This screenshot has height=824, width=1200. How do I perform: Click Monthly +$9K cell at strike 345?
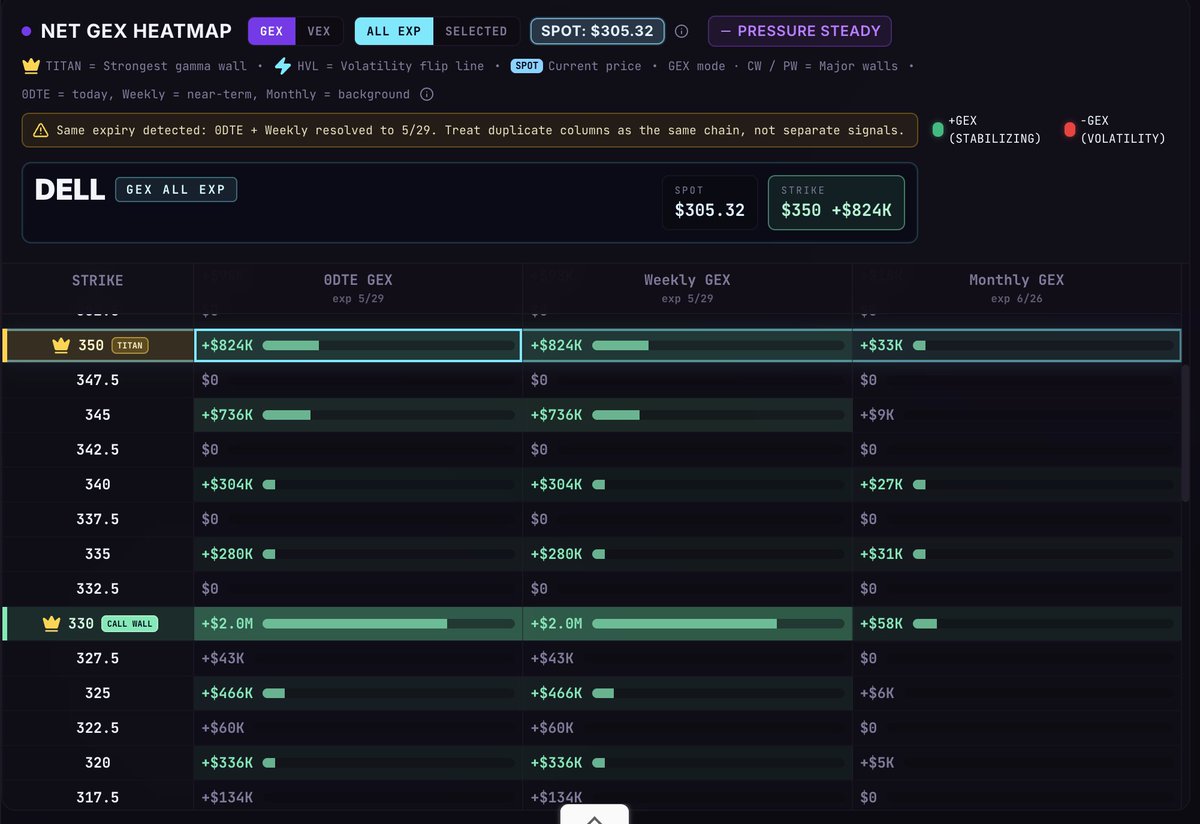(x=1017, y=415)
